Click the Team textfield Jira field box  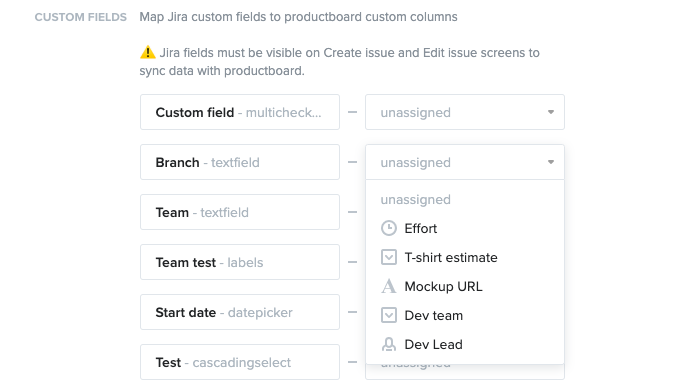tap(240, 212)
